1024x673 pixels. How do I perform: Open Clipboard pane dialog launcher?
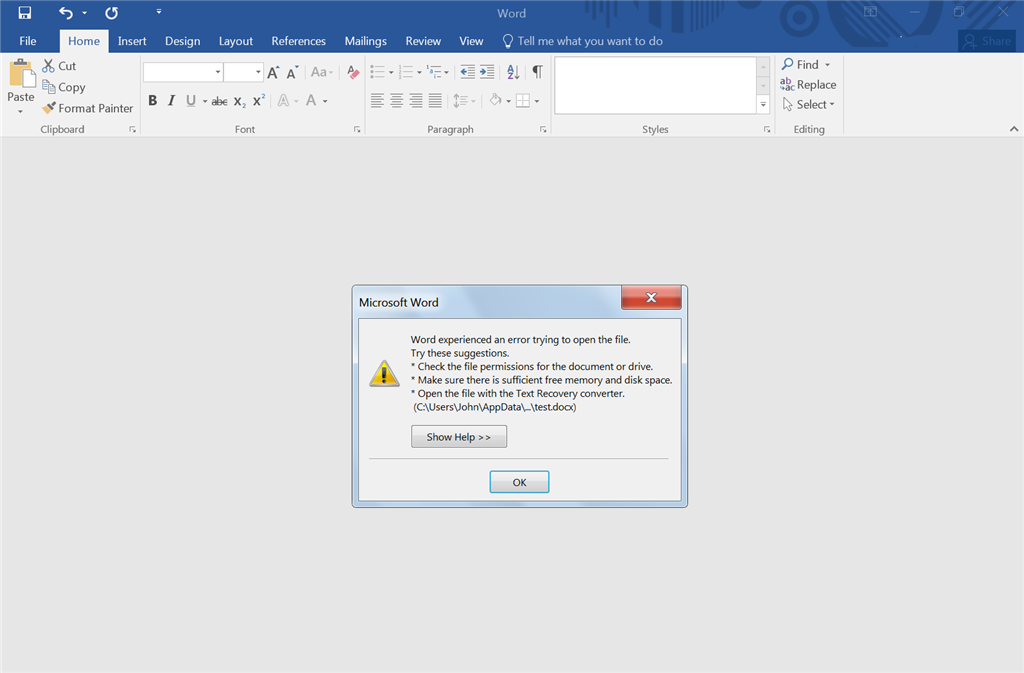[133, 129]
